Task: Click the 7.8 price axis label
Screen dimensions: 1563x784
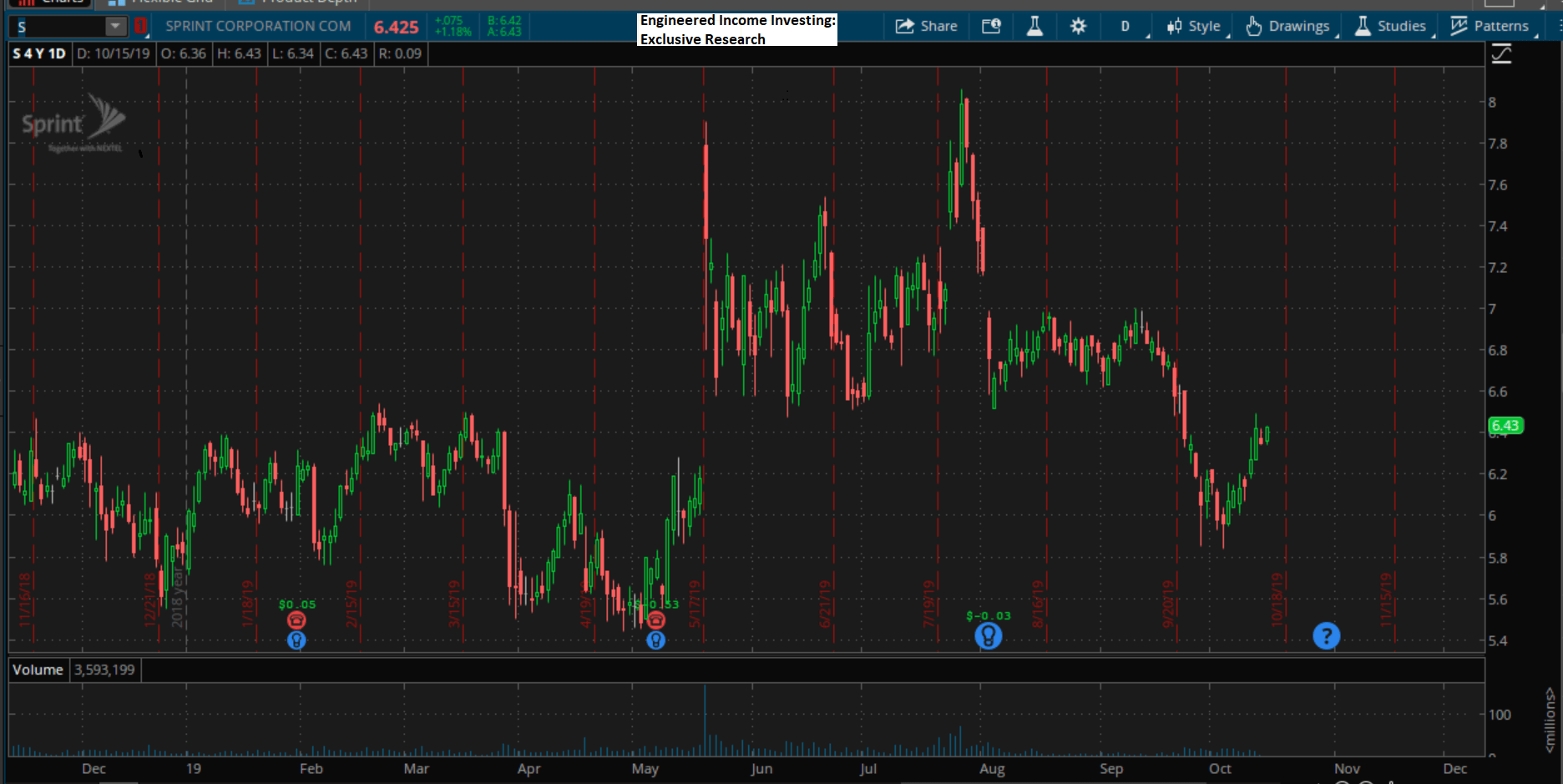Action: (x=1498, y=144)
